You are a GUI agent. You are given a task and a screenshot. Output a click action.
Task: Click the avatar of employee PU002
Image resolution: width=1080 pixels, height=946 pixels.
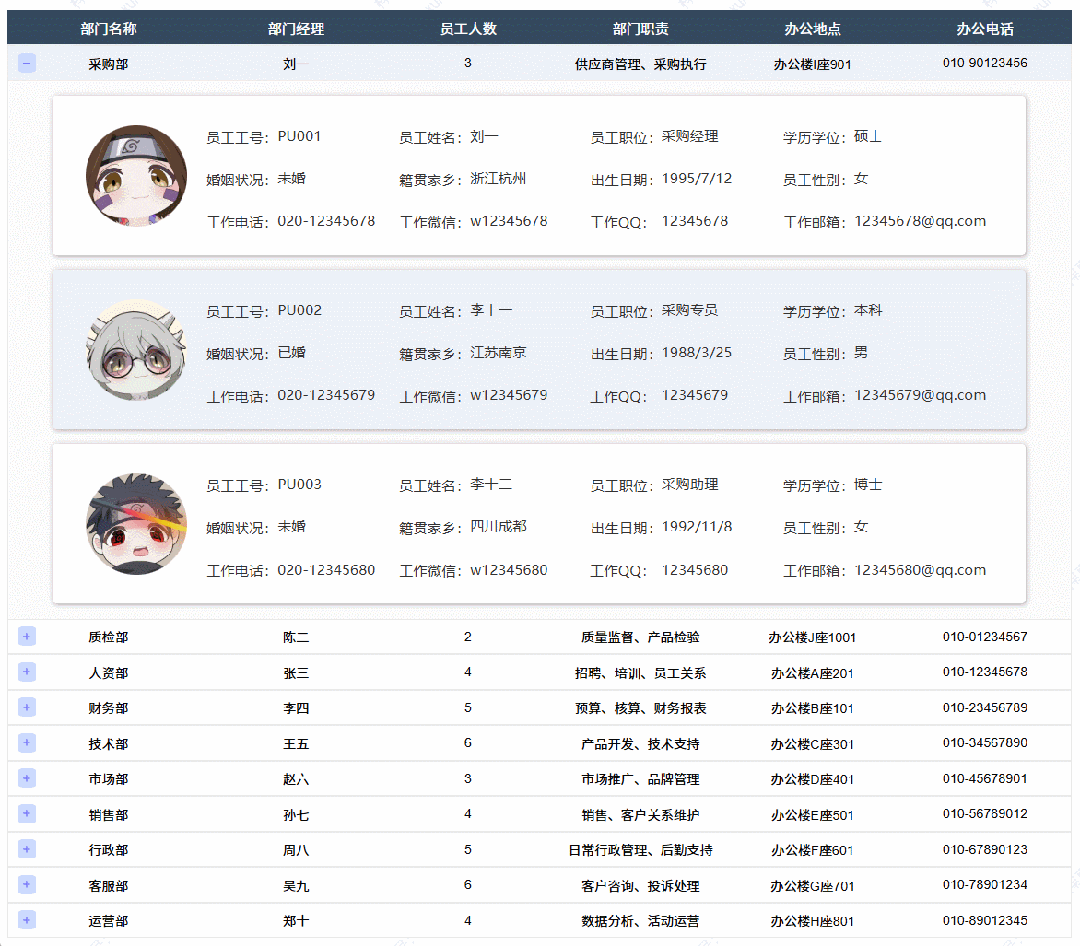(136, 350)
